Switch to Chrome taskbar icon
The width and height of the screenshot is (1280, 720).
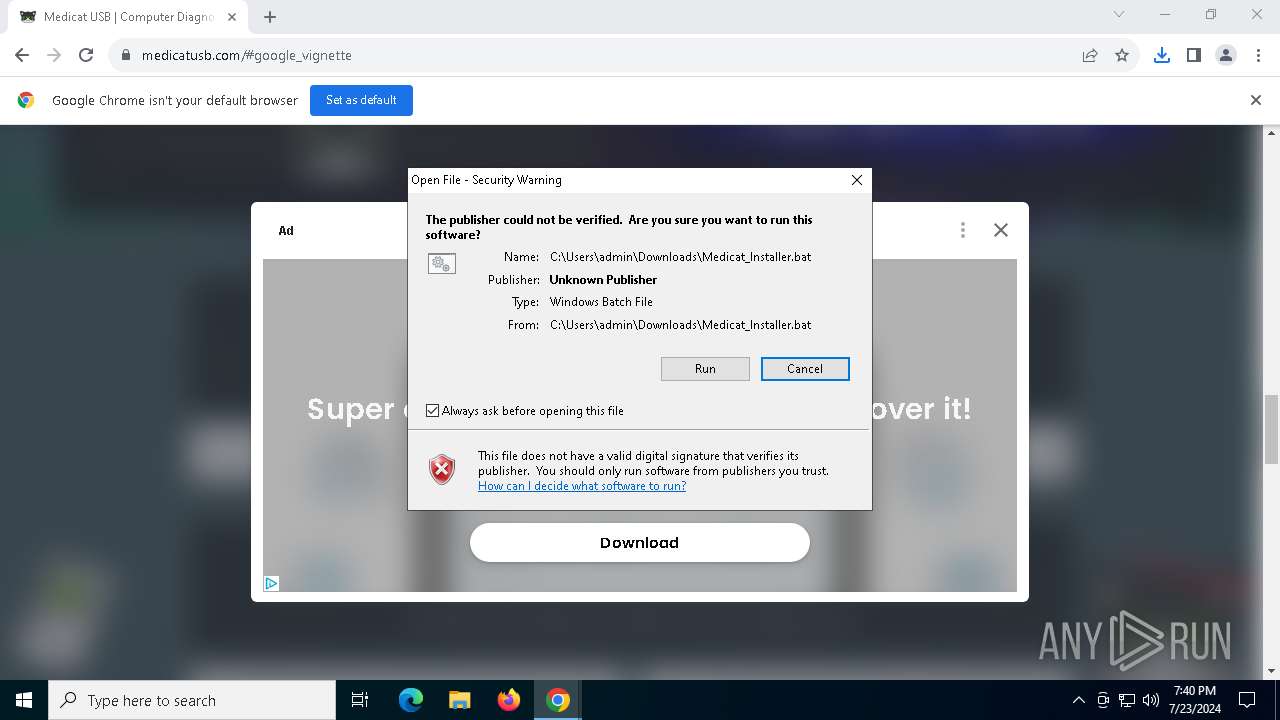(x=558, y=700)
